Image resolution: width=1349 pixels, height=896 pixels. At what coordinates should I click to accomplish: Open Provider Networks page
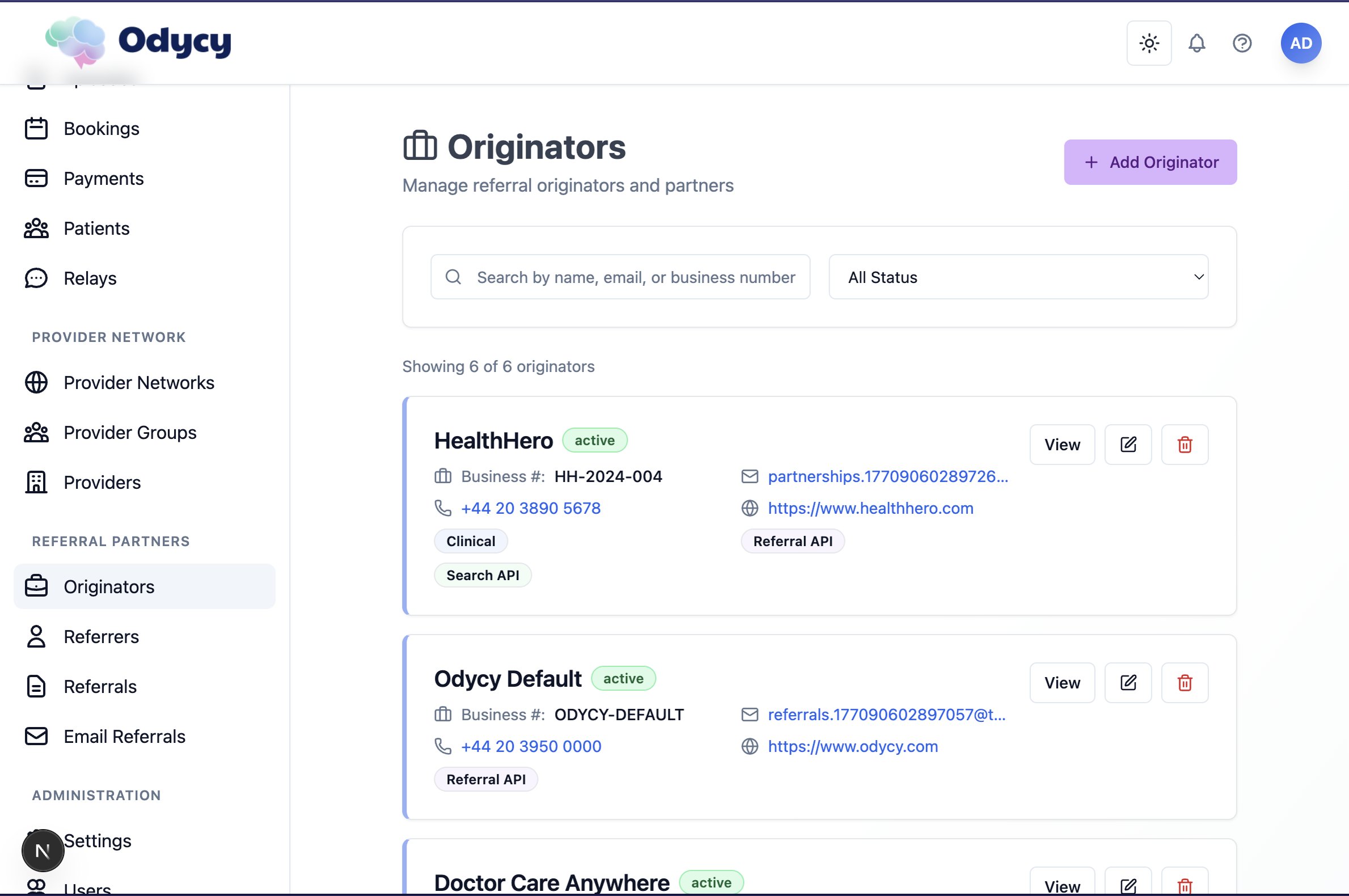(x=138, y=383)
